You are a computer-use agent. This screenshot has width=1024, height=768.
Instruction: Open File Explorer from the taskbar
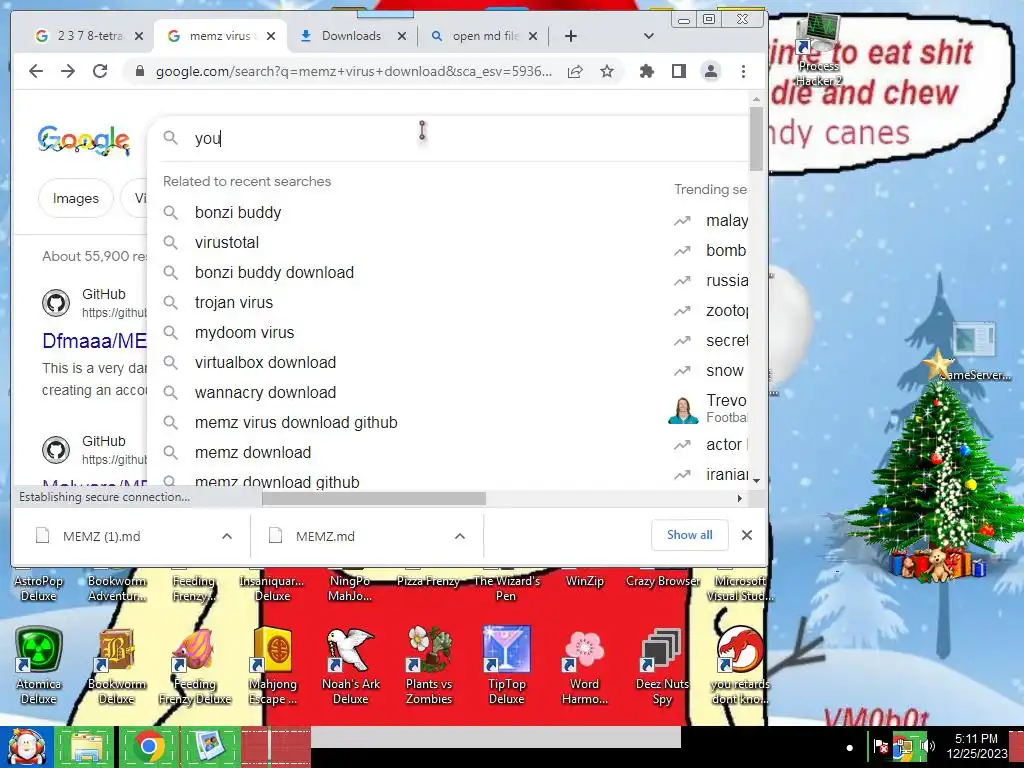[x=86, y=747]
